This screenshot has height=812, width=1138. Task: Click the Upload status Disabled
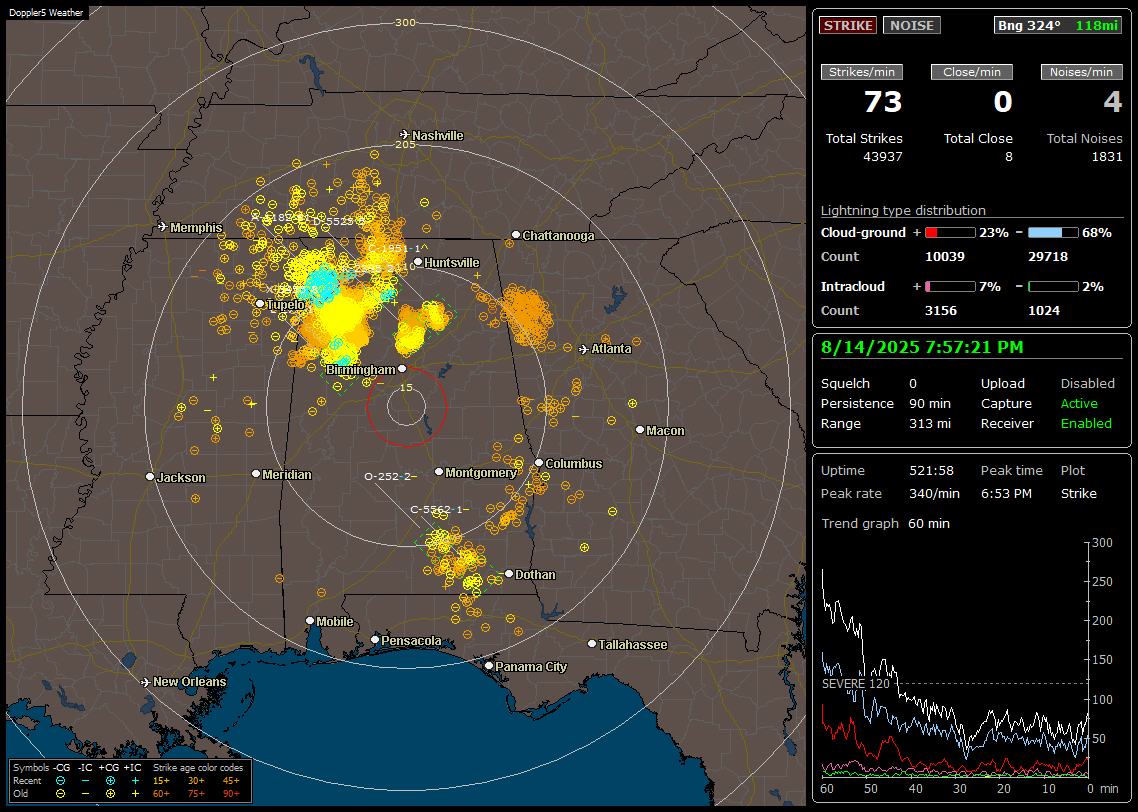(1087, 384)
